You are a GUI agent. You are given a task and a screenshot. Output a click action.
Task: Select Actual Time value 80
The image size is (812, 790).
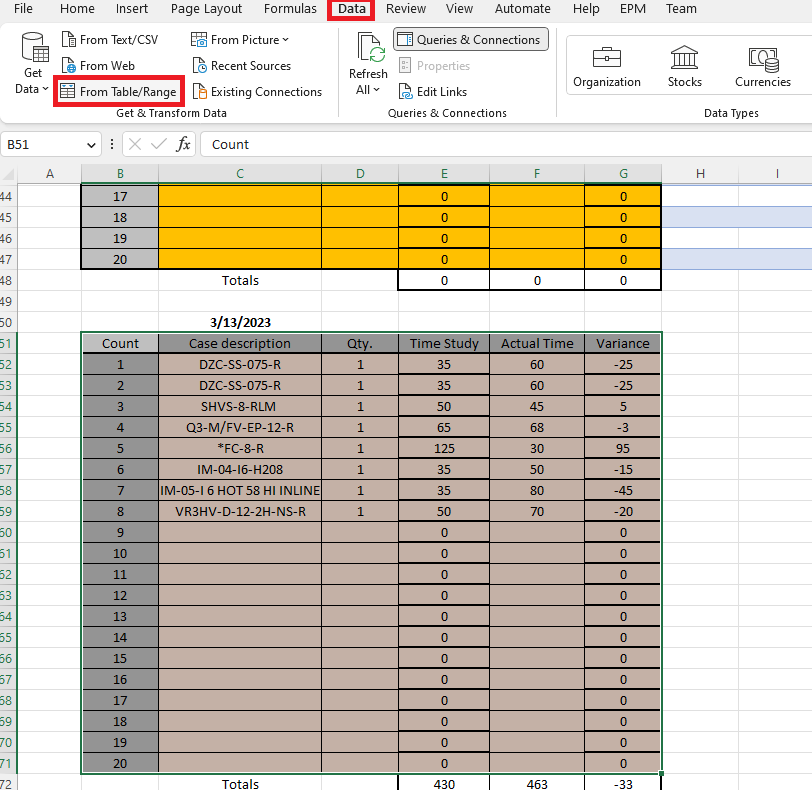tap(537, 490)
